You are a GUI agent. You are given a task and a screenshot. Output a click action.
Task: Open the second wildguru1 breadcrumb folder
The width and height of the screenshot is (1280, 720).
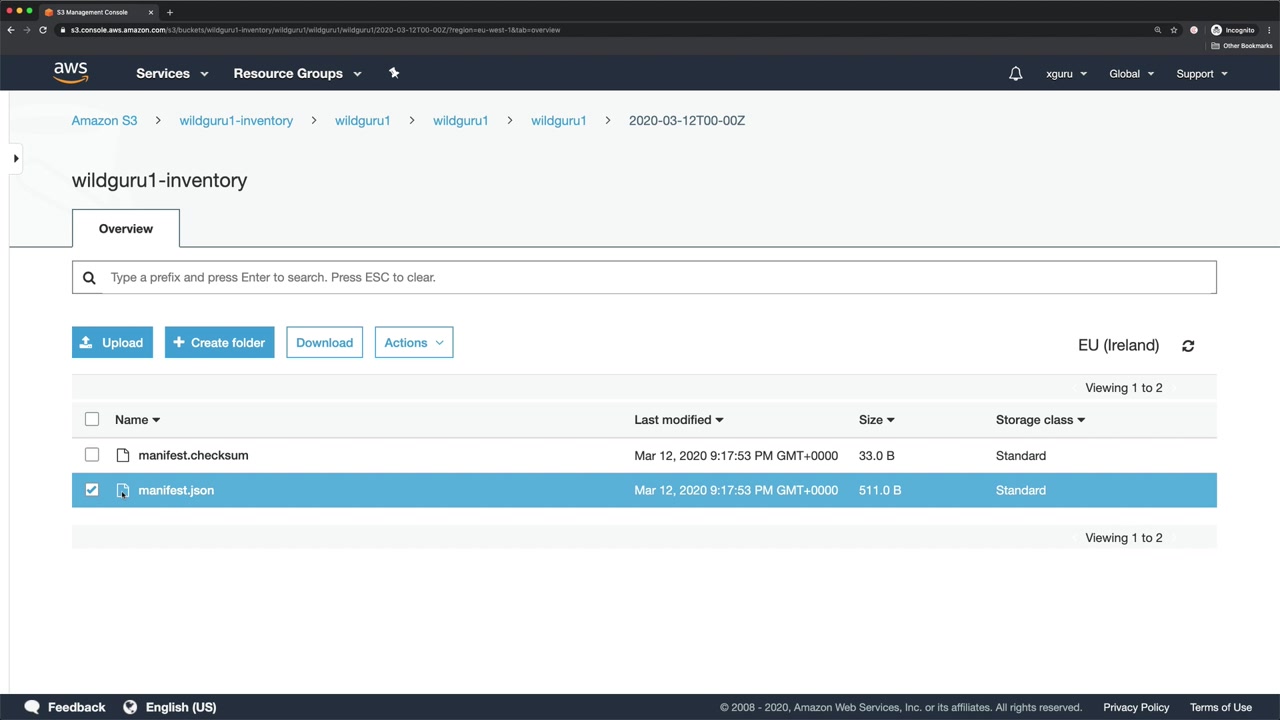460,121
